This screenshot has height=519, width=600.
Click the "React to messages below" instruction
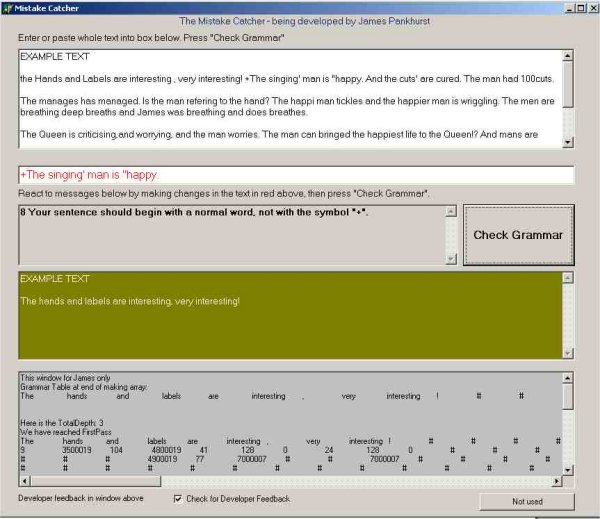224,194
